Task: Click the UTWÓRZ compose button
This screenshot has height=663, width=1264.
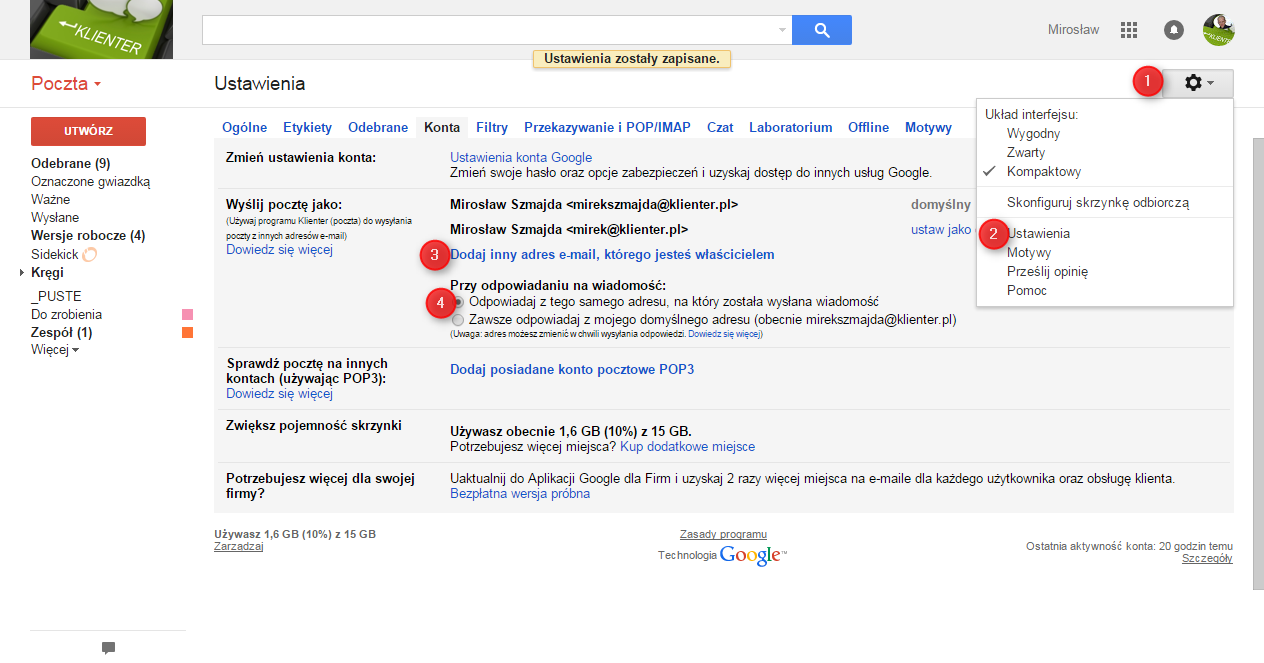Action: 88,131
